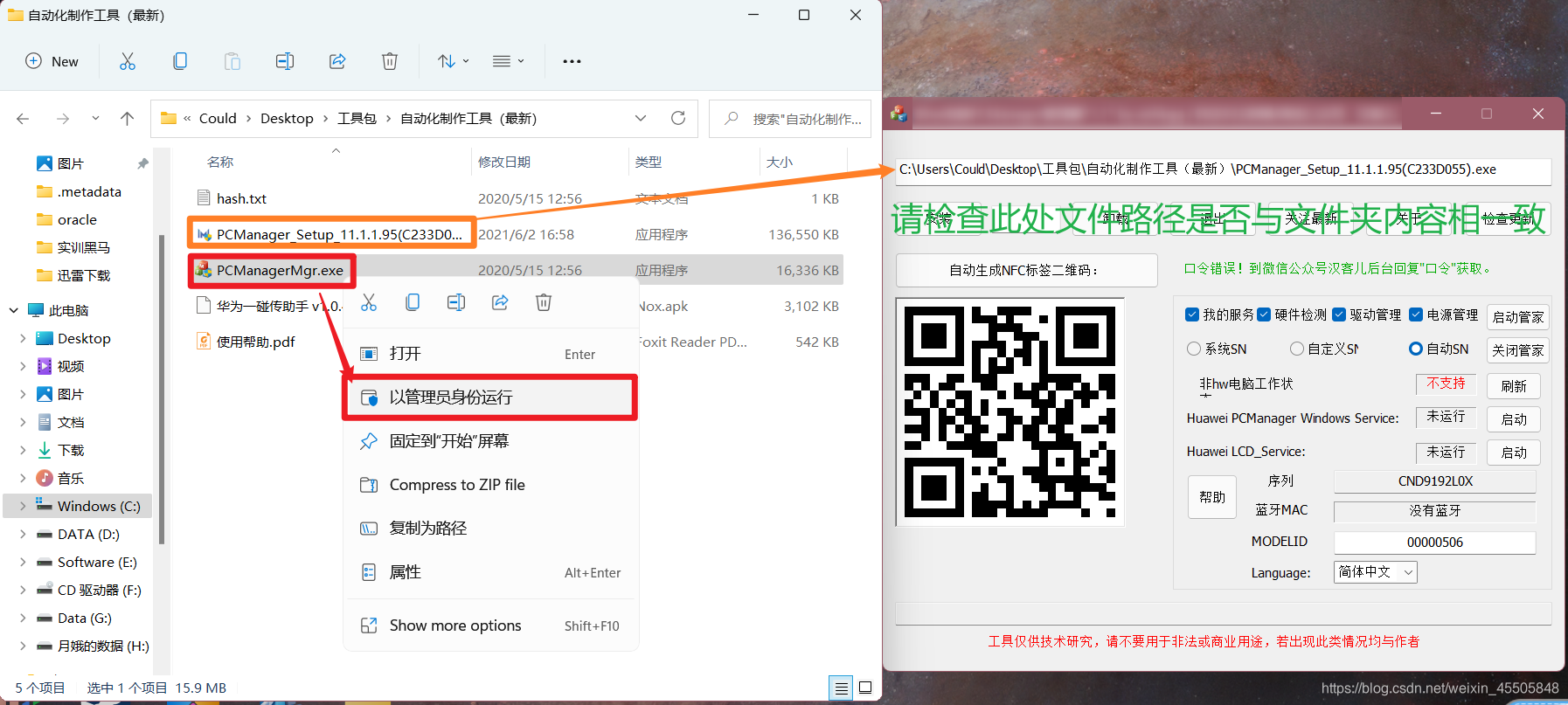Choose 复制为路径 in context menu
The width and height of the screenshot is (1568, 705).
(490, 529)
